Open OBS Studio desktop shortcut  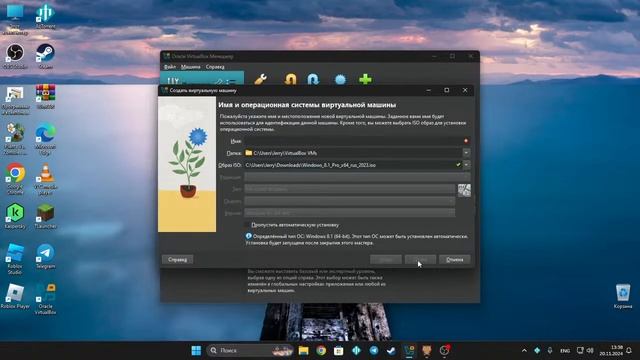[15, 56]
